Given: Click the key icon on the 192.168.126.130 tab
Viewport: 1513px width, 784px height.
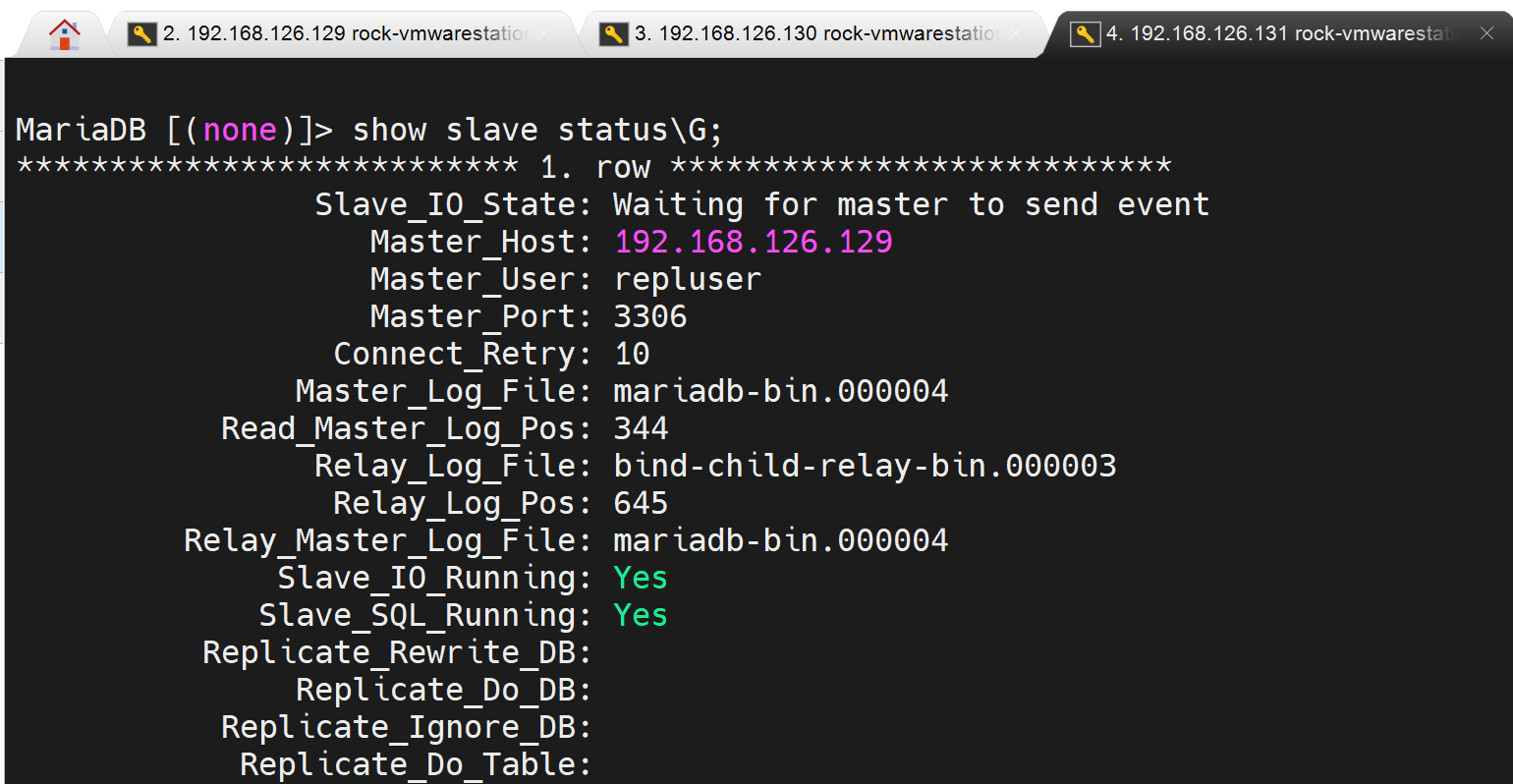Looking at the screenshot, I should (614, 34).
